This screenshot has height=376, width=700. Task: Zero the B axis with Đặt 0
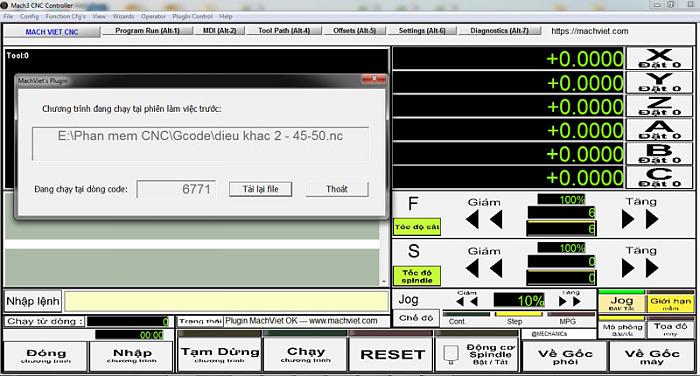pos(659,154)
